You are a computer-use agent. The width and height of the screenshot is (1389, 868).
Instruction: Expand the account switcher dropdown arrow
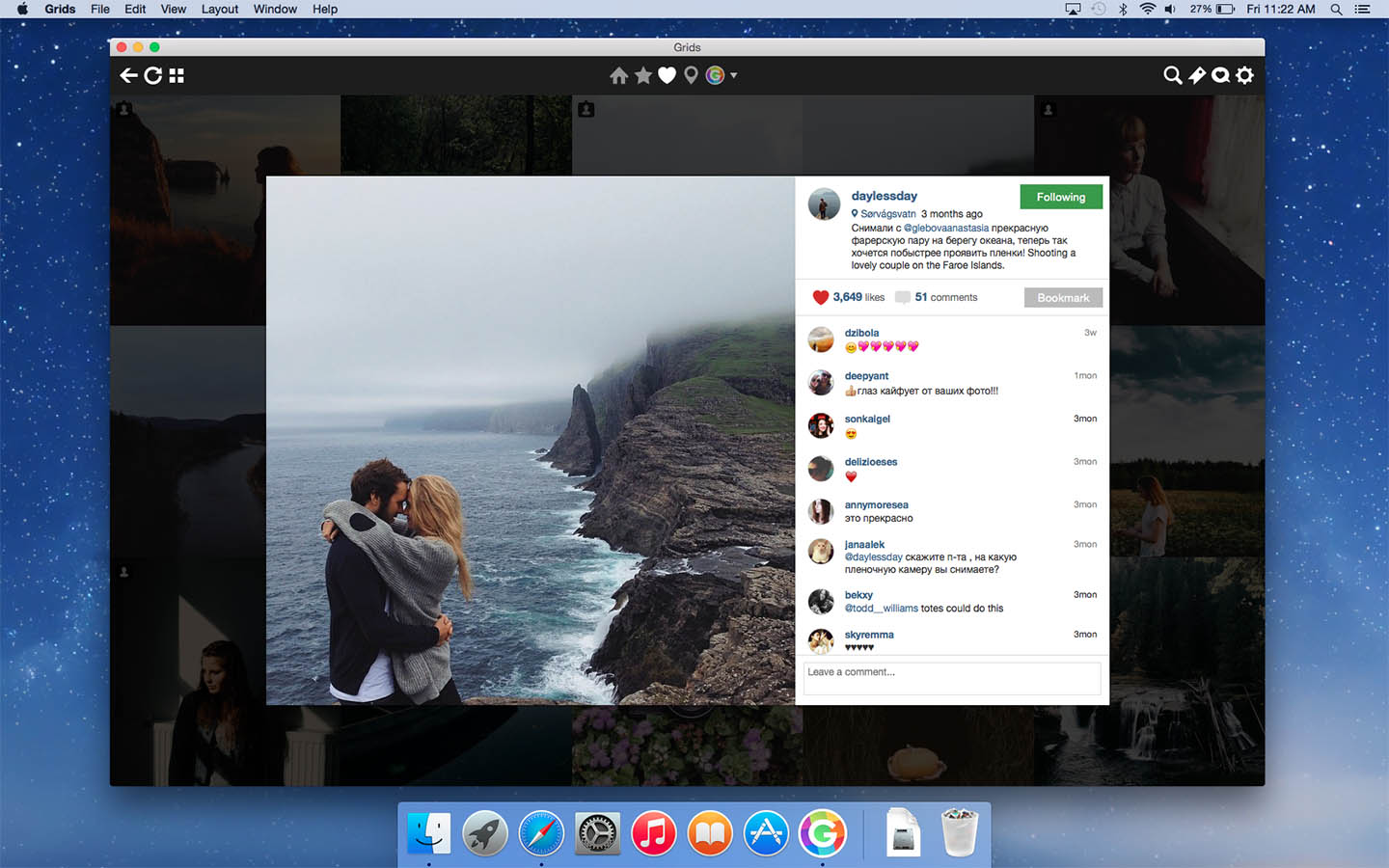(x=734, y=75)
